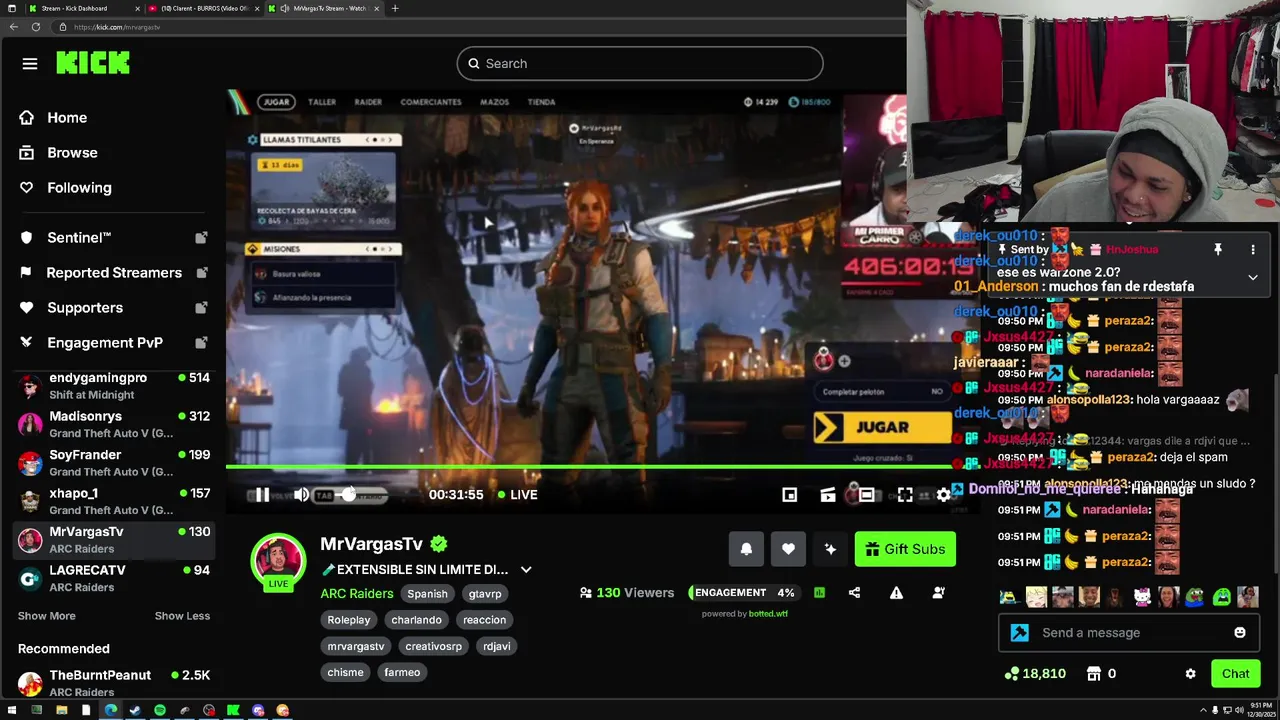This screenshot has width=1280, height=720.
Task: Share the stream
Action: point(854,593)
